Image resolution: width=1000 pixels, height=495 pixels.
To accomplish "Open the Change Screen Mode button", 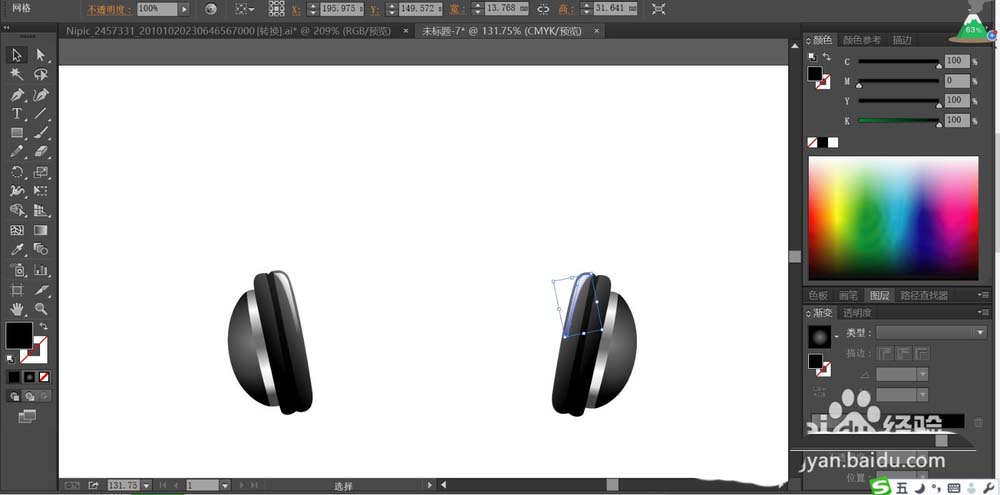I will point(27,417).
